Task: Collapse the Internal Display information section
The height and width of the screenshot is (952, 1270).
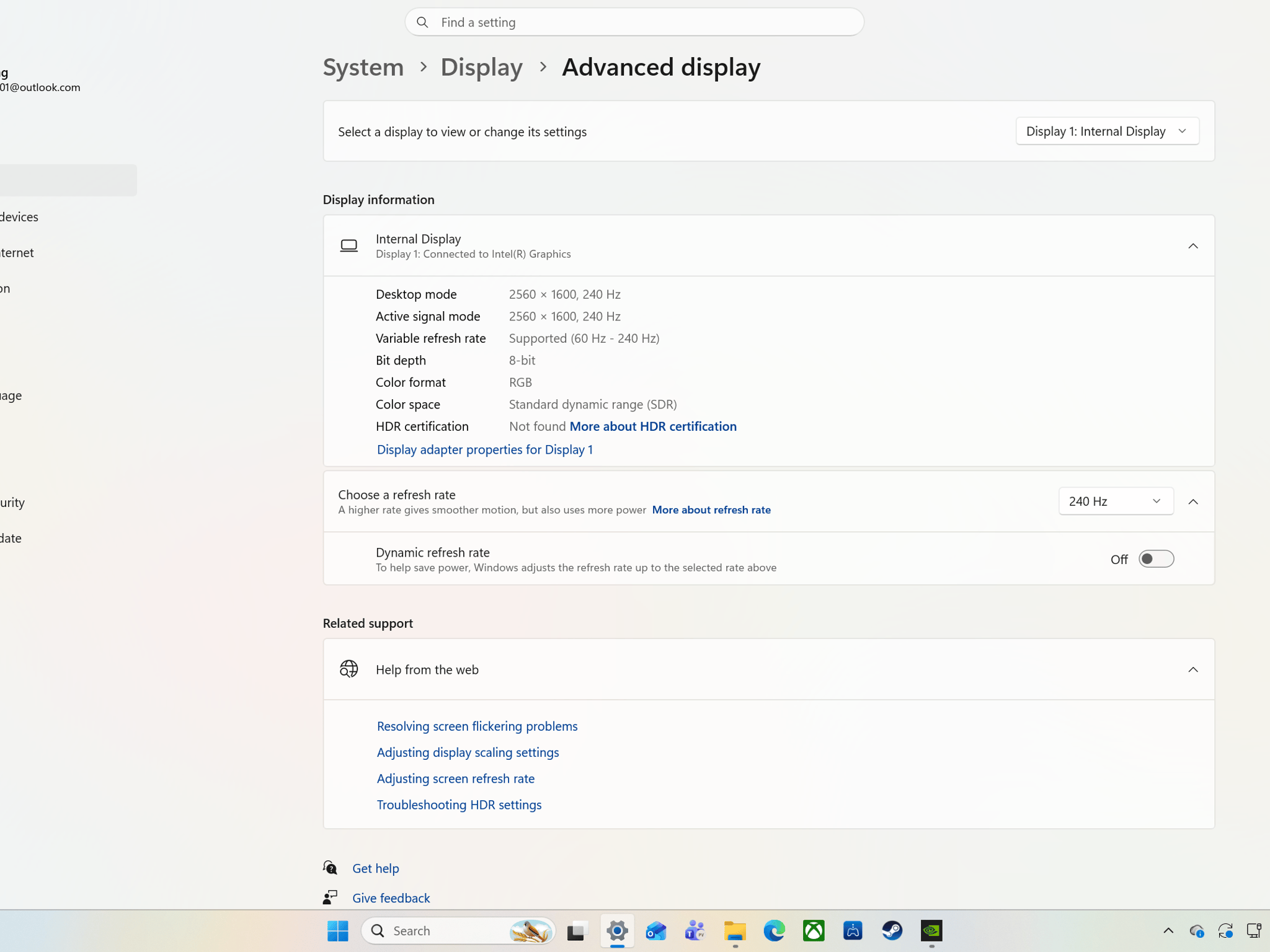Action: click(x=1192, y=246)
